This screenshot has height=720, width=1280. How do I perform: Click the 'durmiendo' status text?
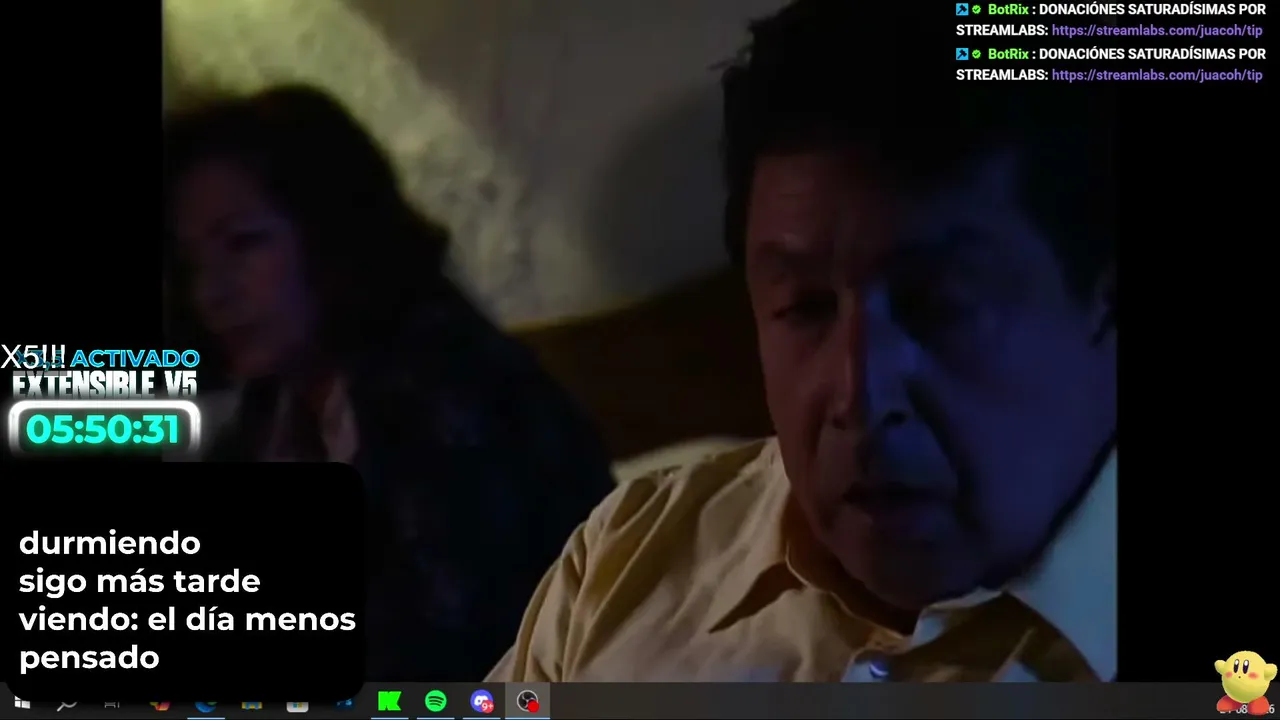(x=110, y=543)
